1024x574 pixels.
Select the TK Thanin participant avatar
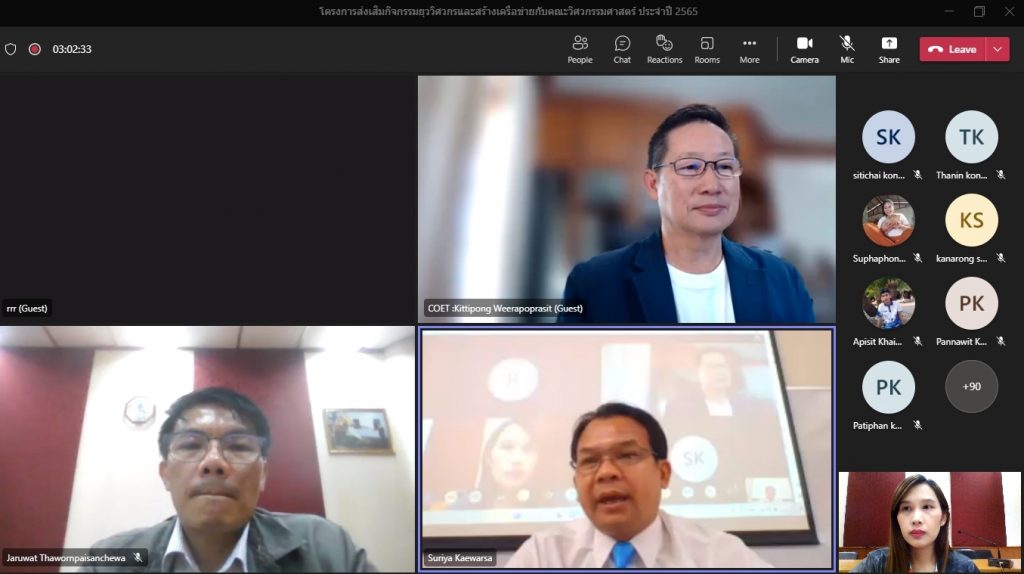971,137
